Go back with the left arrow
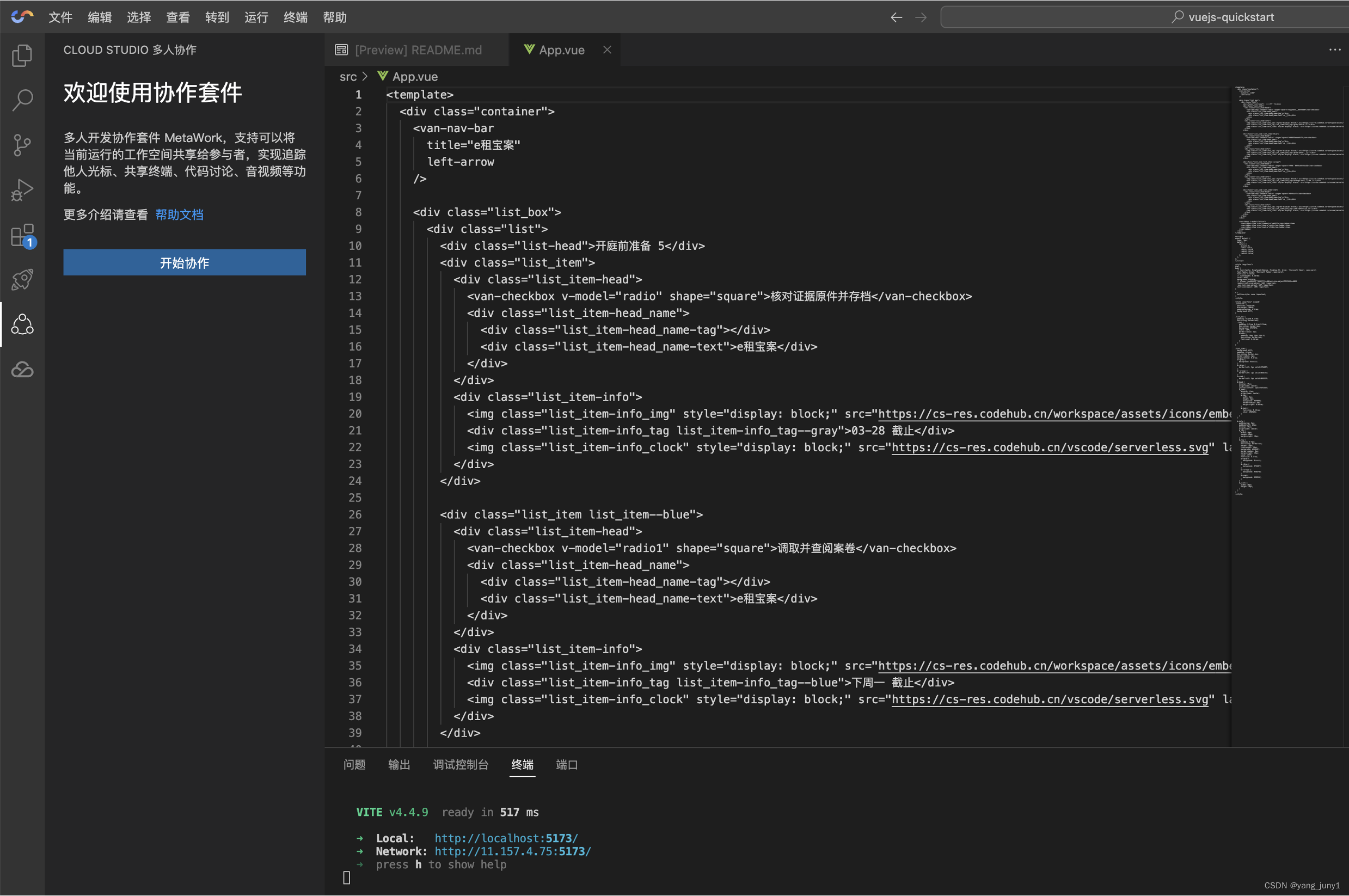 896,17
